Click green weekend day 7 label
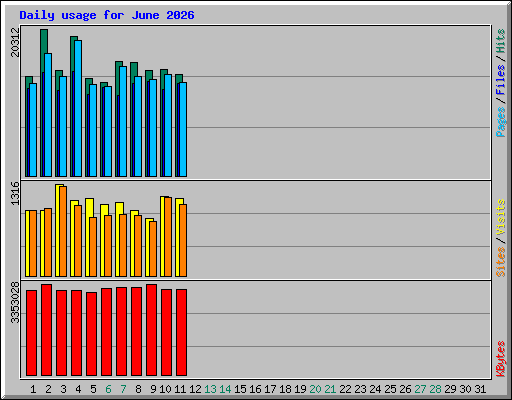This screenshot has width=512, height=400. click(123, 389)
